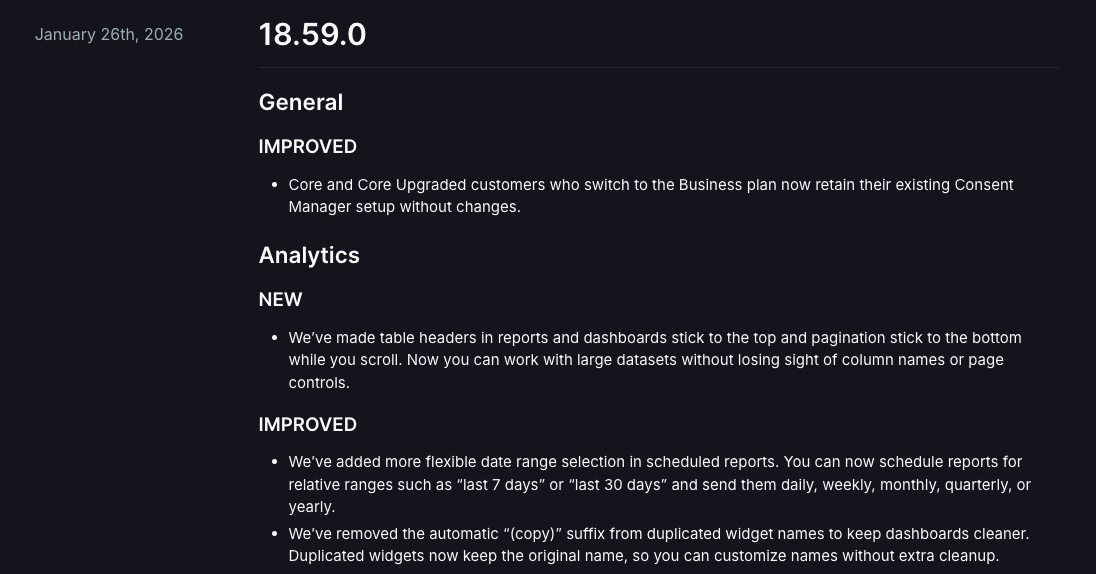Click the 18.59.0 version heading
This screenshot has height=574, width=1096.
[312, 35]
